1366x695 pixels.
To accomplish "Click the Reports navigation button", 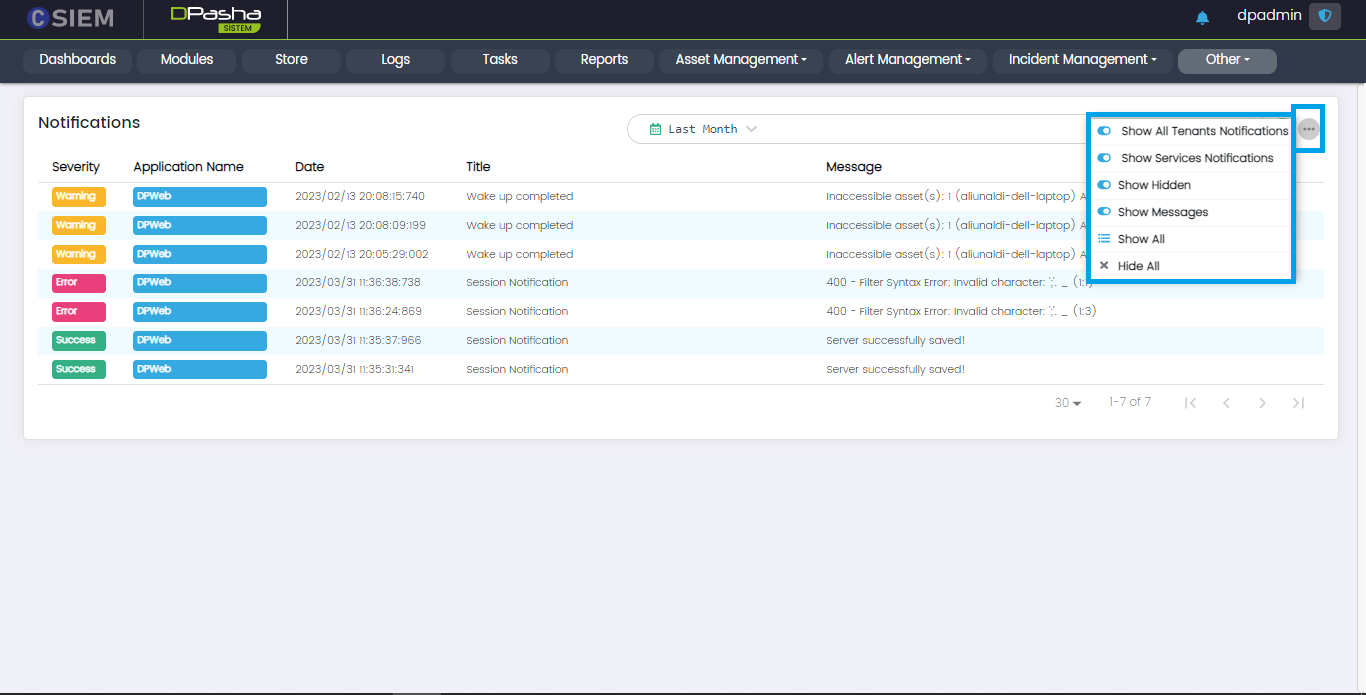I will 604,60.
